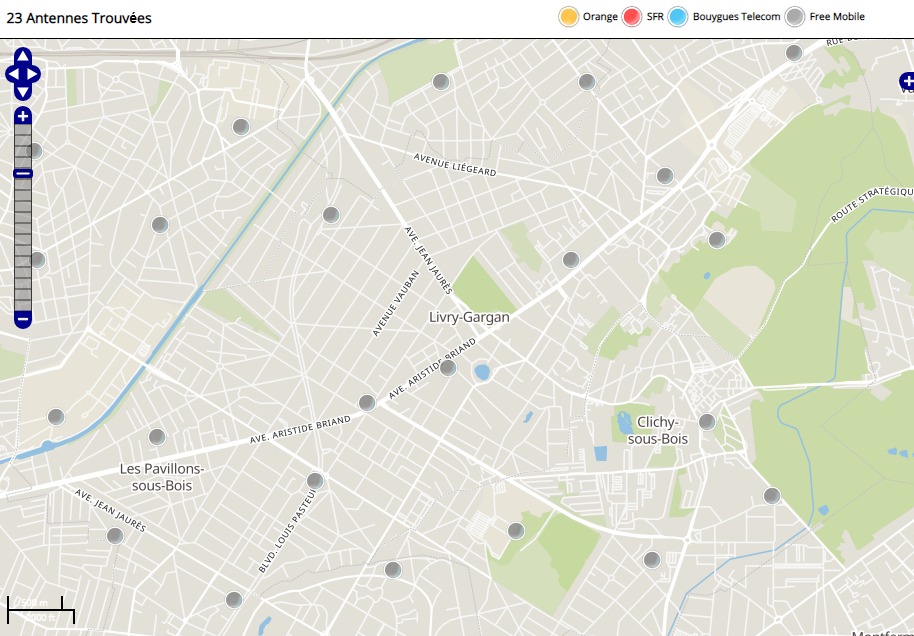Click the pan up arrow
Image resolution: width=914 pixels, height=636 pixels.
[x=23, y=56]
